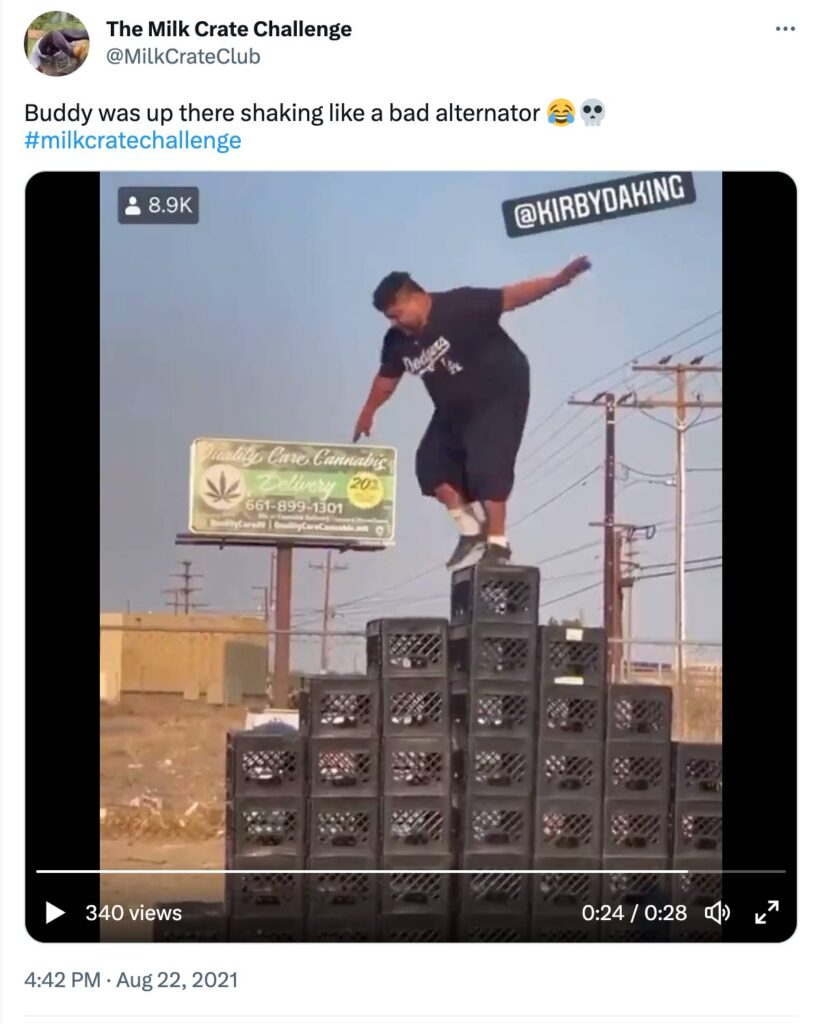The height and width of the screenshot is (1024, 818).
Task: Toggle the video volume speaker icon
Action: click(717, 912)
